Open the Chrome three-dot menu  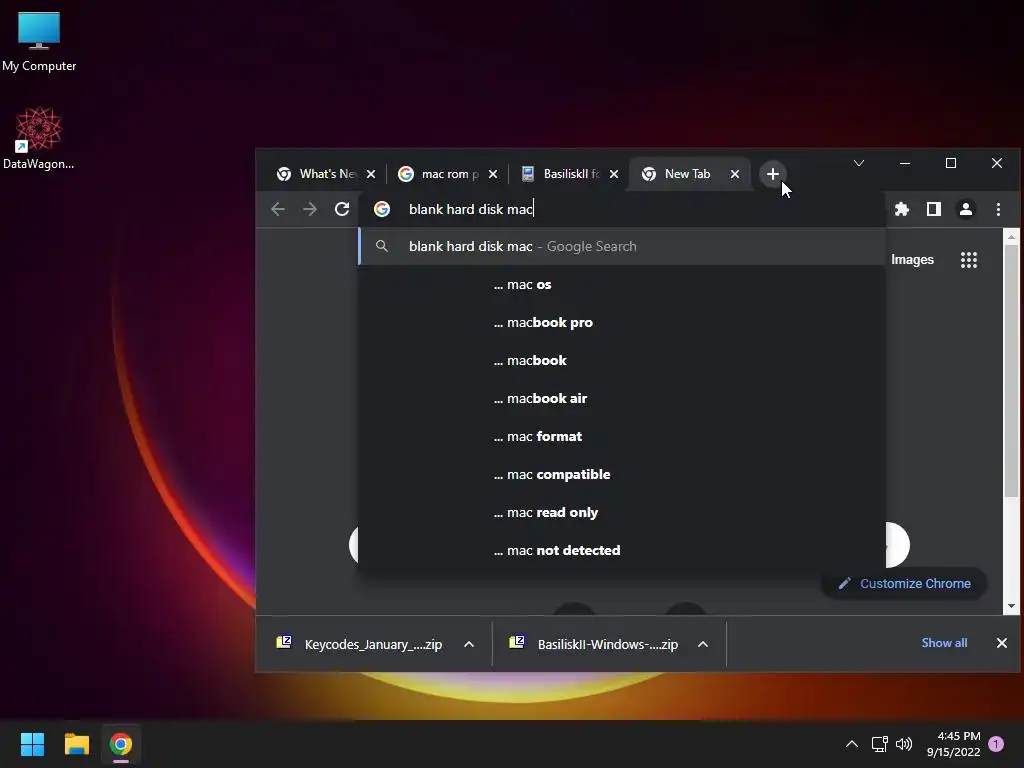[998, 209]
